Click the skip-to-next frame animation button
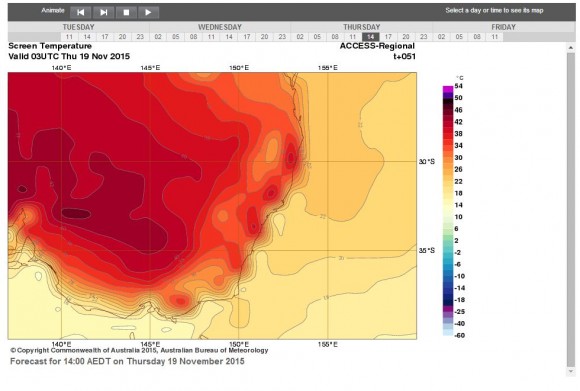 104,12
